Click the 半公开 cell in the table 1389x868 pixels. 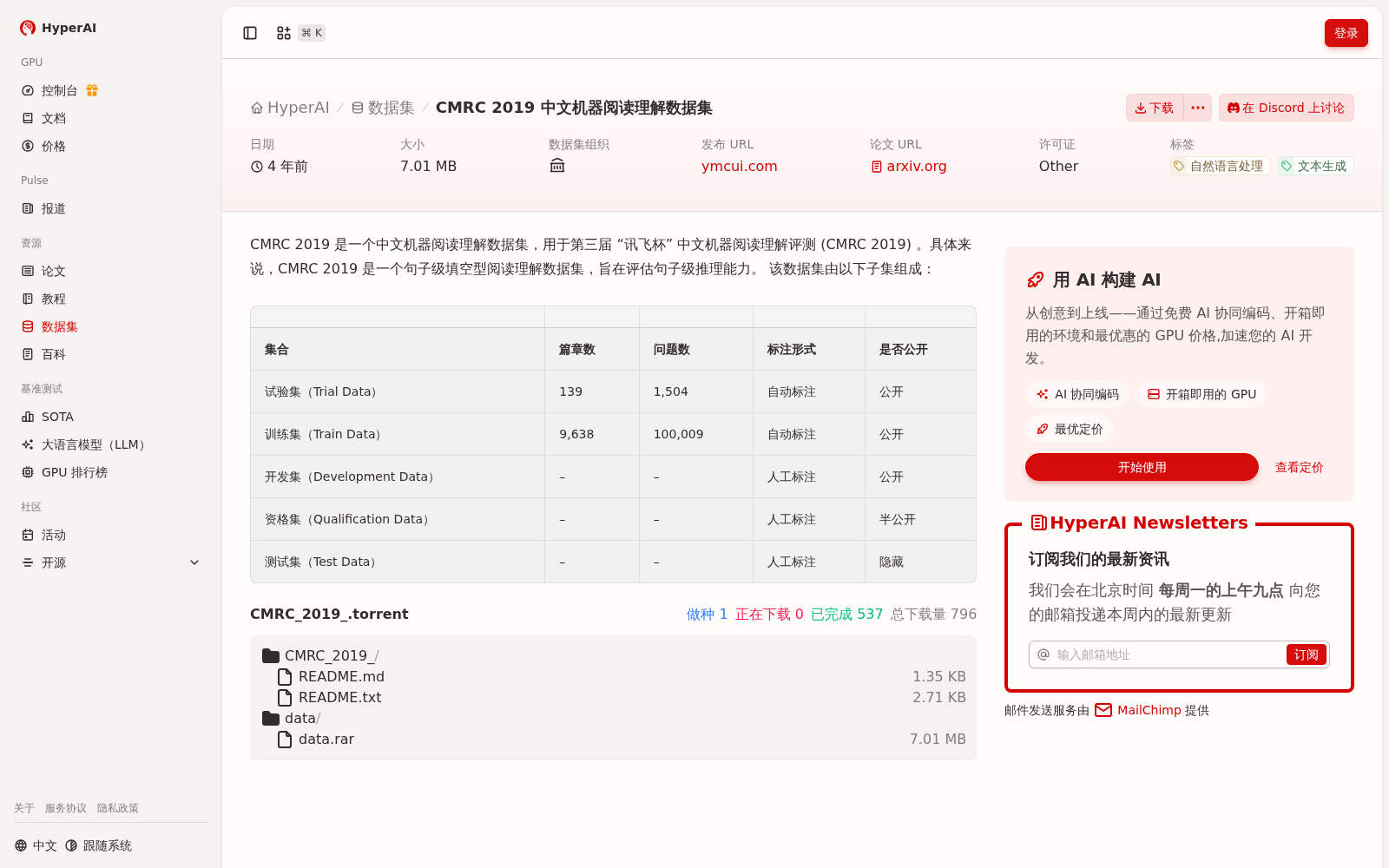(x=920, y=519)
